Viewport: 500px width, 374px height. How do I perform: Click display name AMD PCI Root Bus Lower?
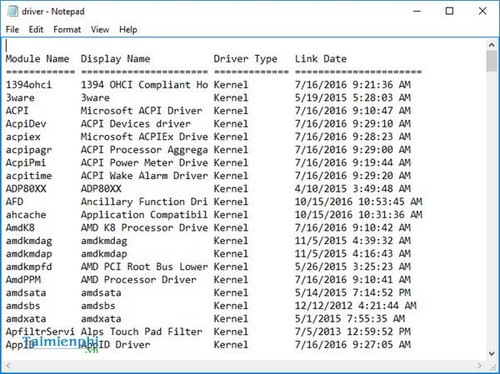pyautogui.click(x=144, y=267)
